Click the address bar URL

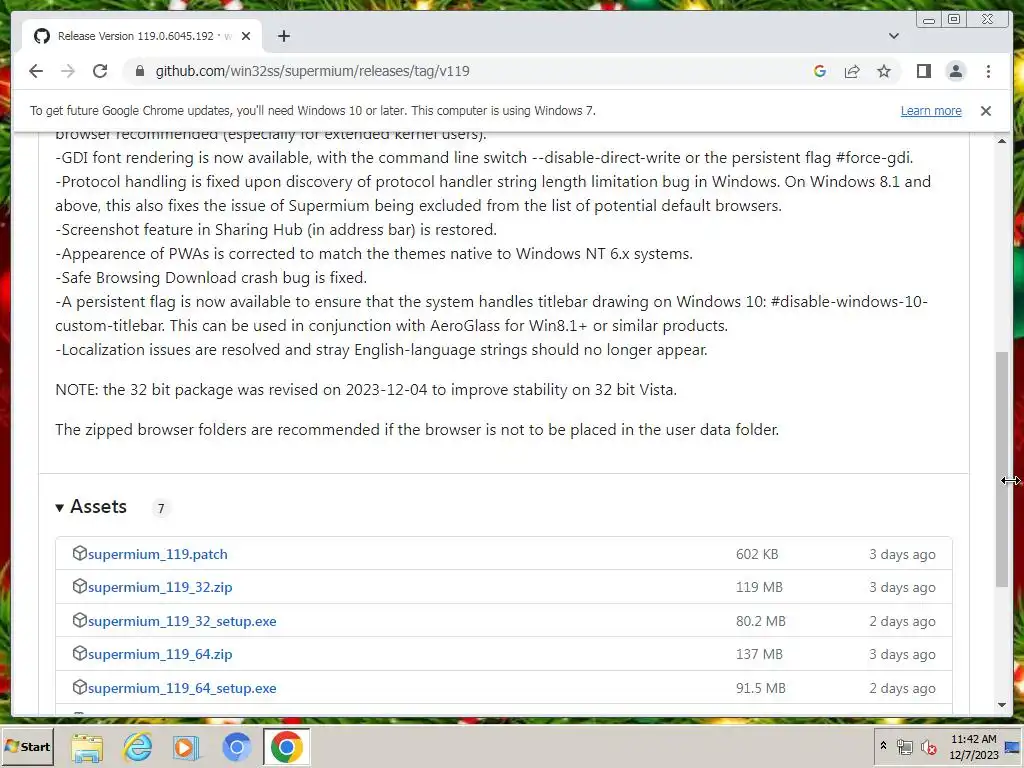click(312, 71)
